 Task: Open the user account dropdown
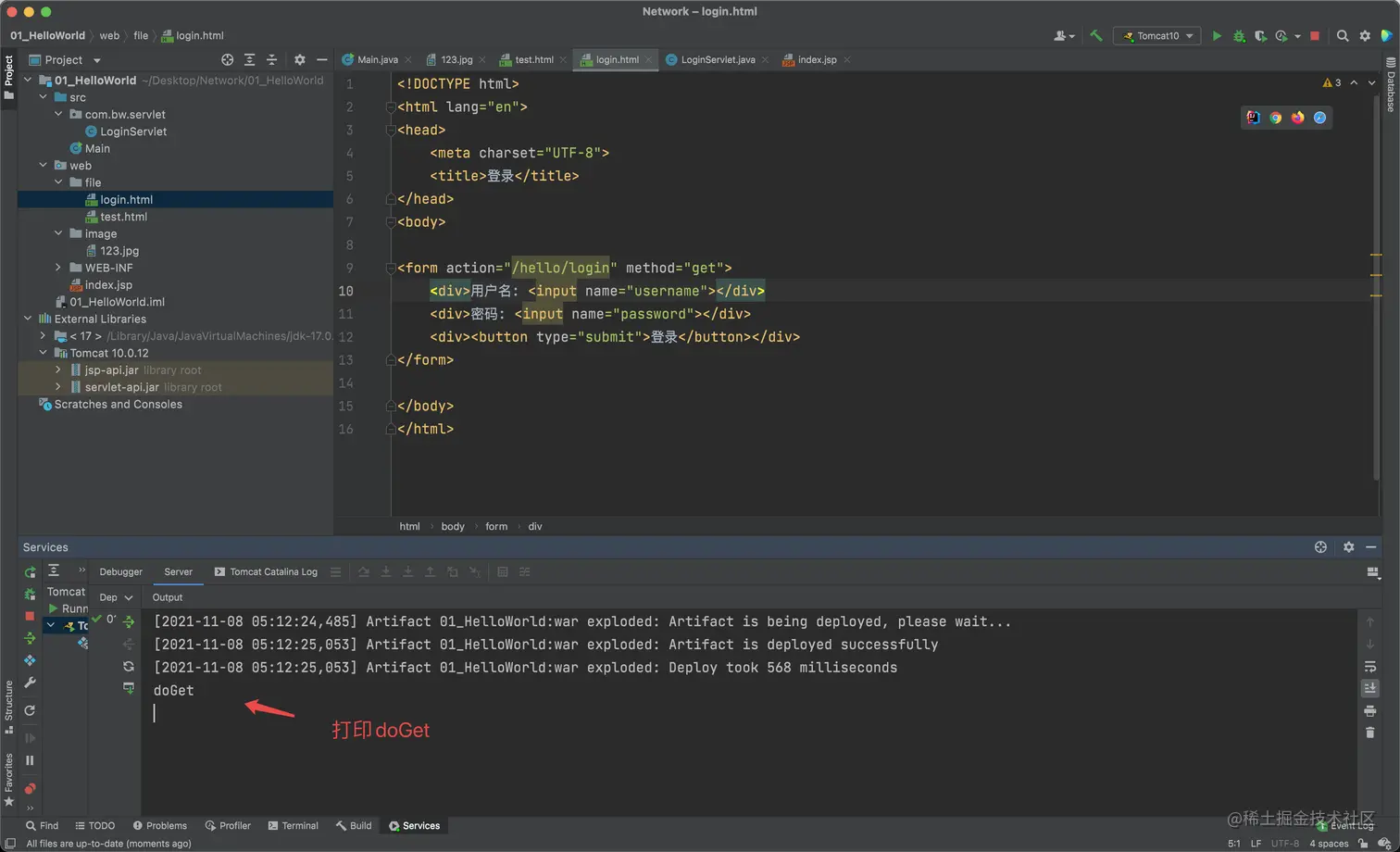1064,36
